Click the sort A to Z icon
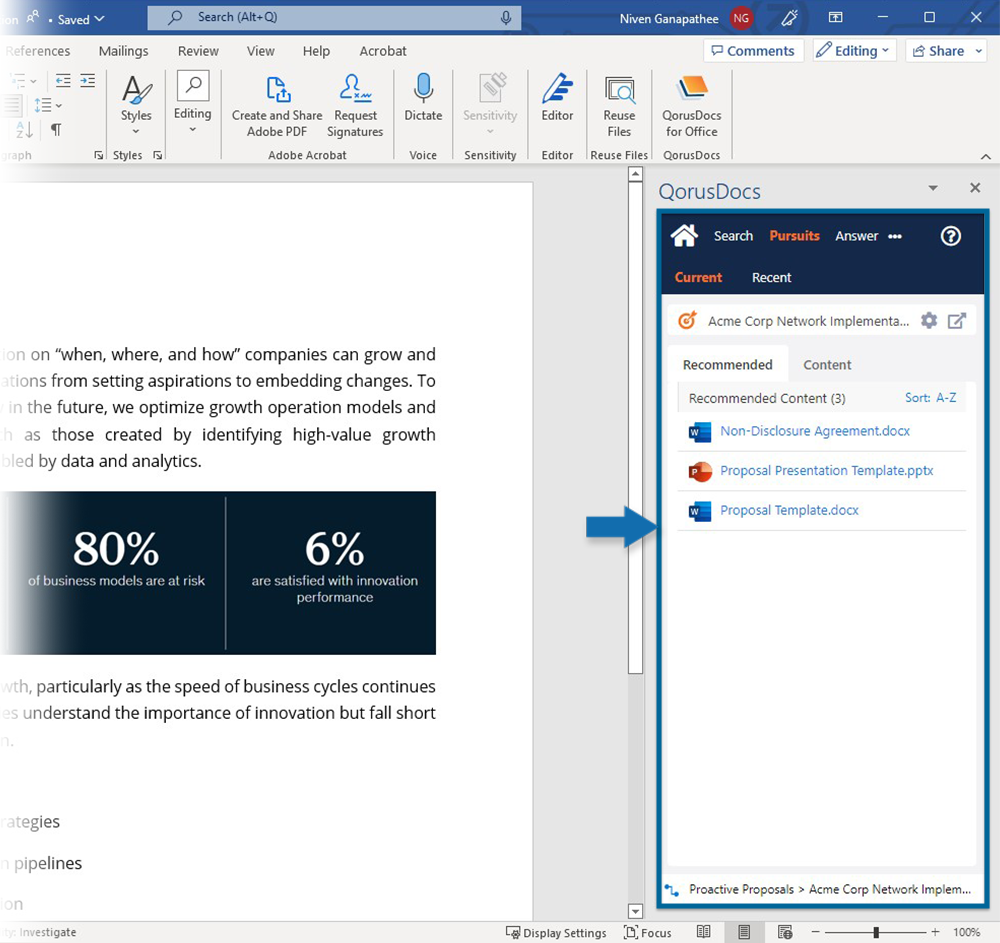The image size is (1000, 943). (x=24, y=129)
